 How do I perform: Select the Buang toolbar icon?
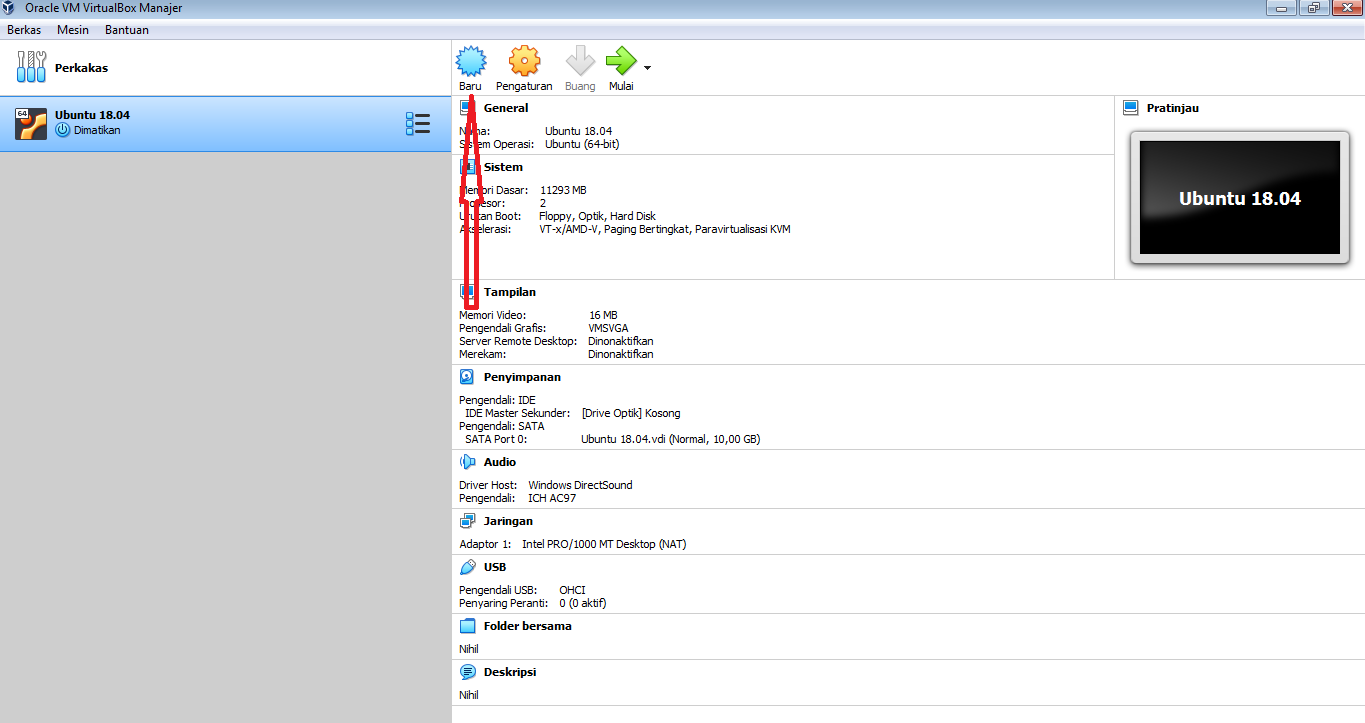coord(580,60)
